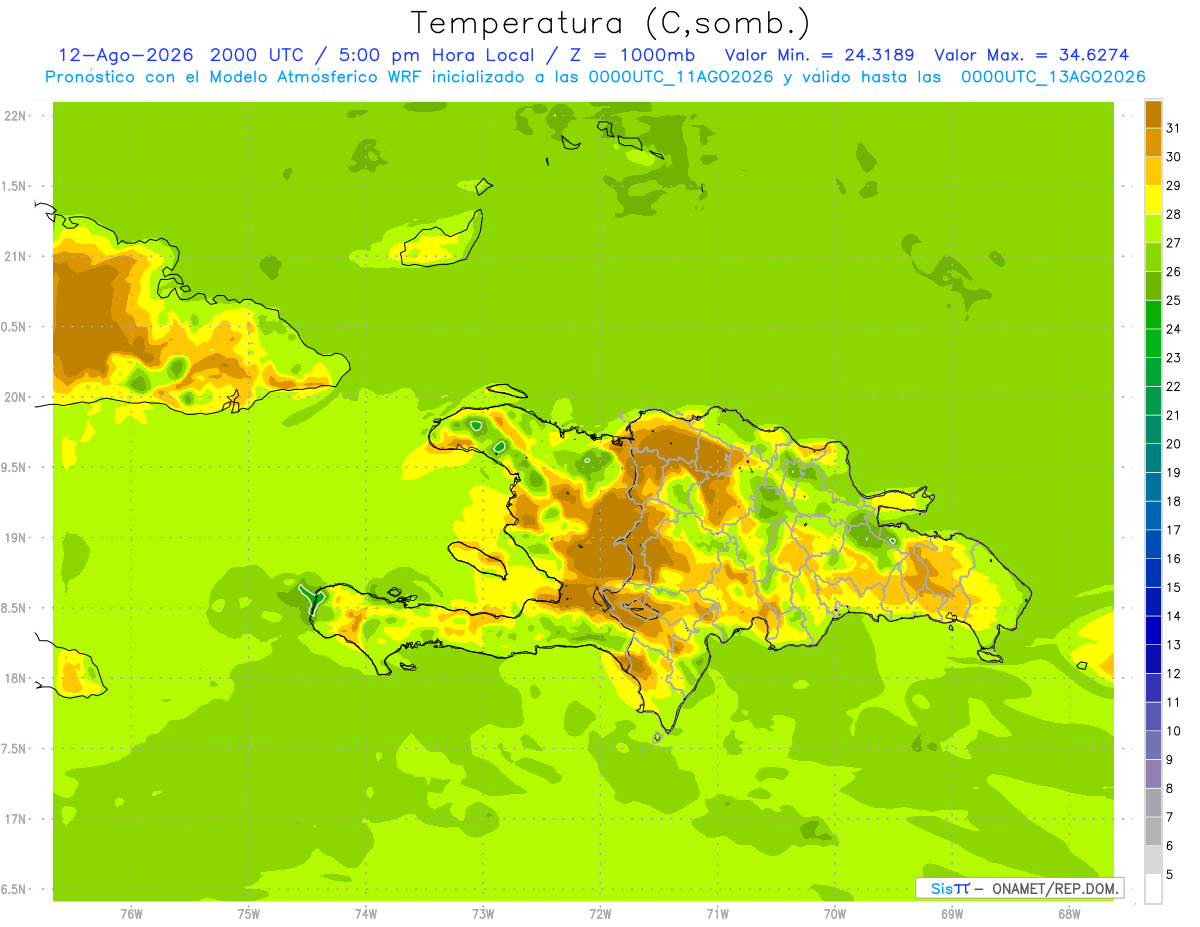Click the title 'Temperatura (C,somb.)'
Screen dimensions: 1200x927
[x=611, y=22]
